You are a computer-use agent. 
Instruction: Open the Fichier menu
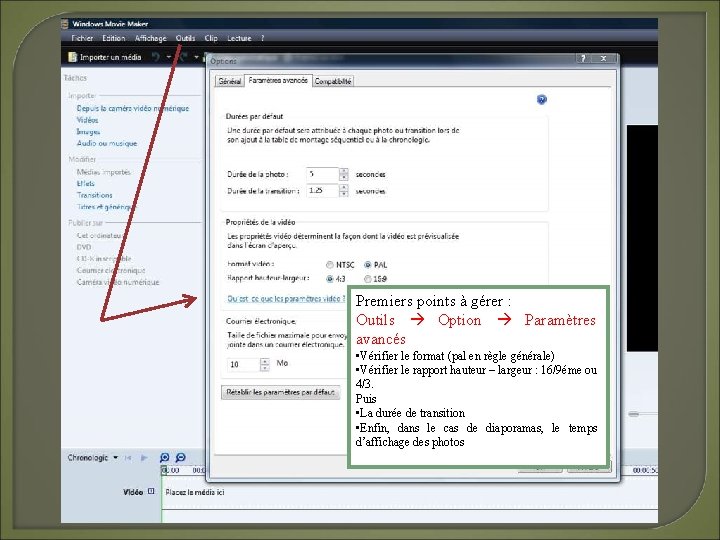click(x=82, y=38)
